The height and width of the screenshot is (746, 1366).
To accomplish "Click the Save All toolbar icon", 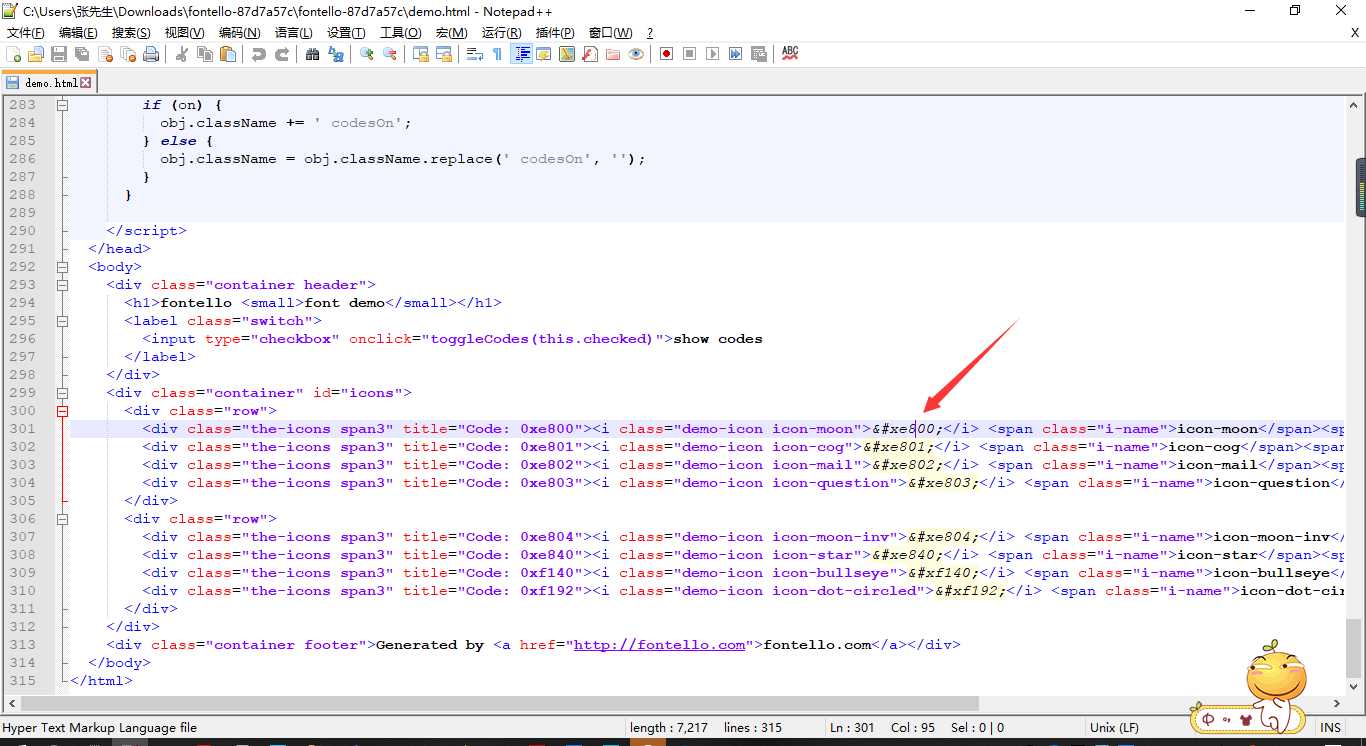I will 82,54.
